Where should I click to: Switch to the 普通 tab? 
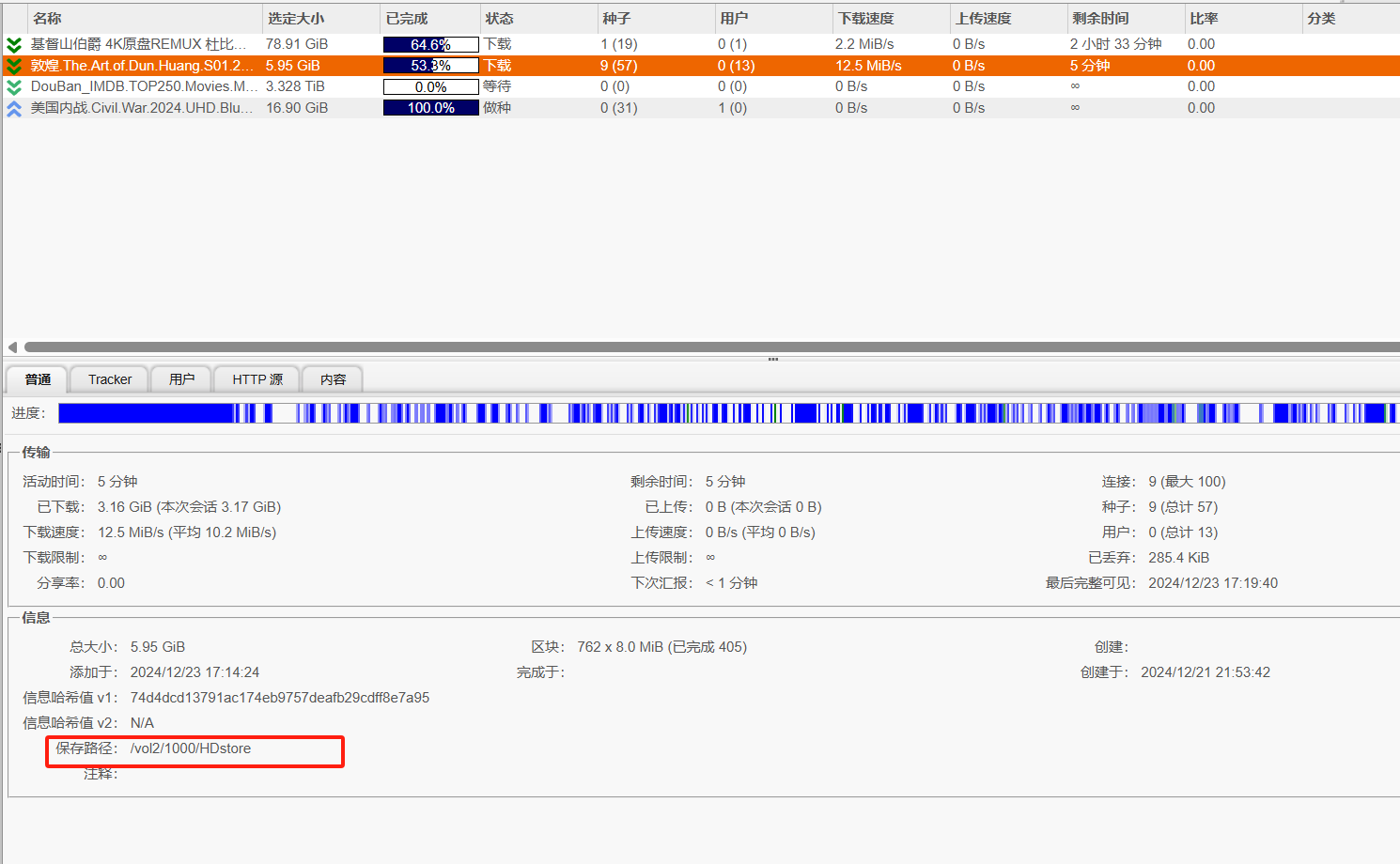38,379
